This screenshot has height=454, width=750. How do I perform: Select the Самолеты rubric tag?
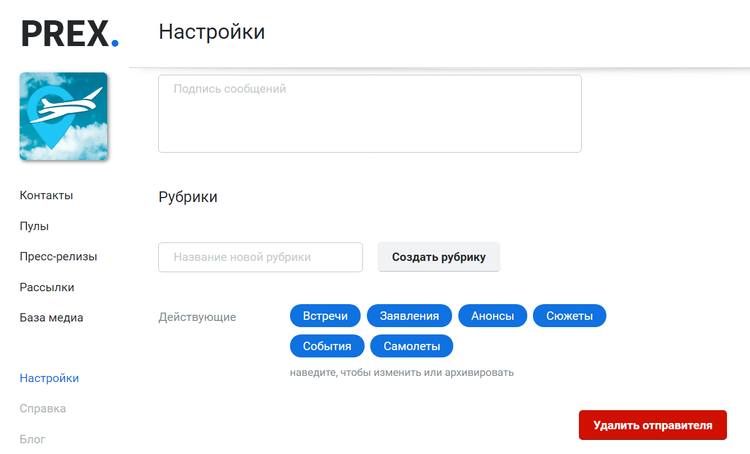[x=412, y=346]
